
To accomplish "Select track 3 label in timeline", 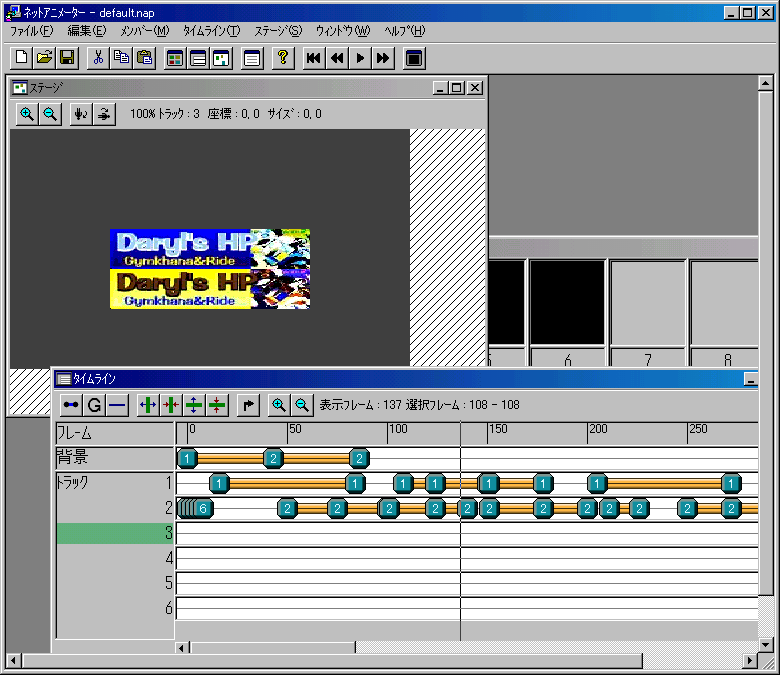I will 115,533.
